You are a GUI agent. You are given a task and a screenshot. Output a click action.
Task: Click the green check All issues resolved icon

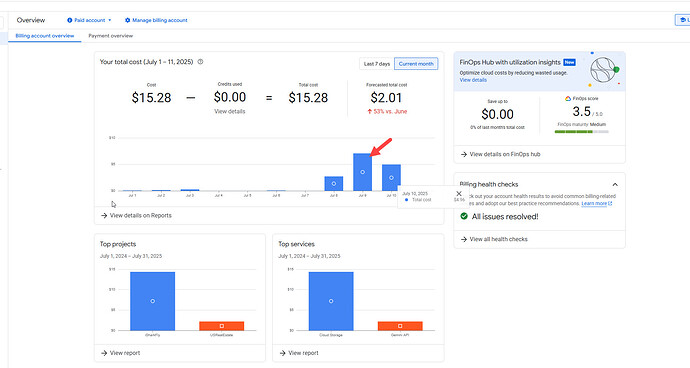[x=464, y=216]
